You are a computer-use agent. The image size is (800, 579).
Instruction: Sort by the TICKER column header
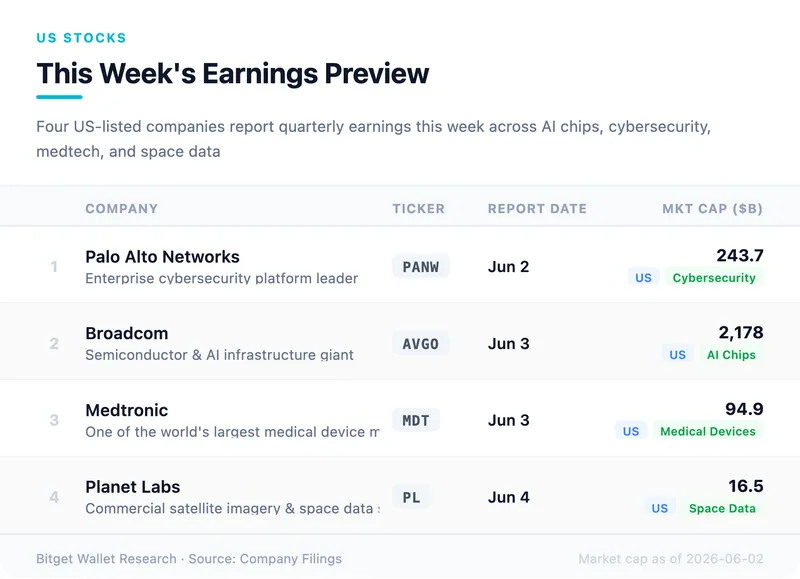(x=418, y=209)
